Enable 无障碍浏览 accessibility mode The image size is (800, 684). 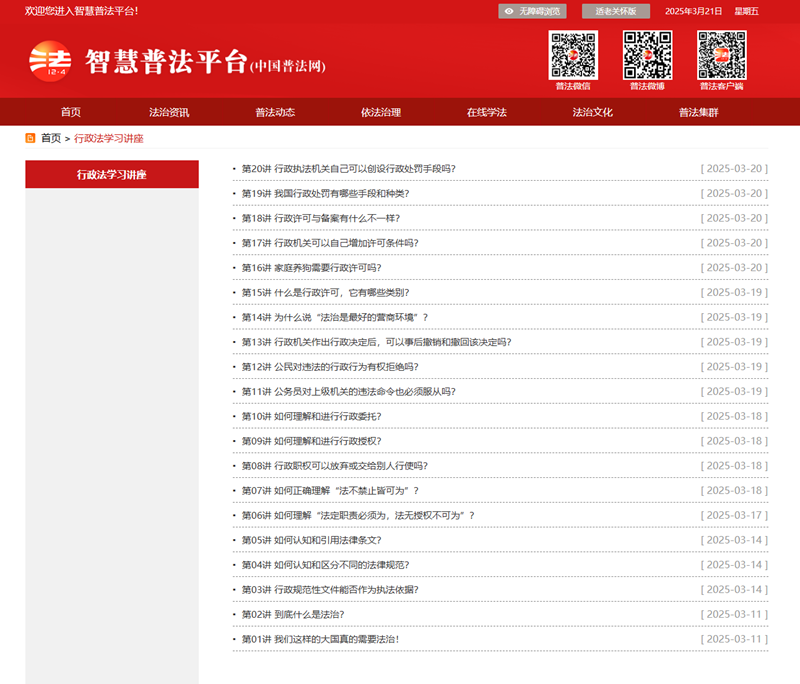coord(533,11)
